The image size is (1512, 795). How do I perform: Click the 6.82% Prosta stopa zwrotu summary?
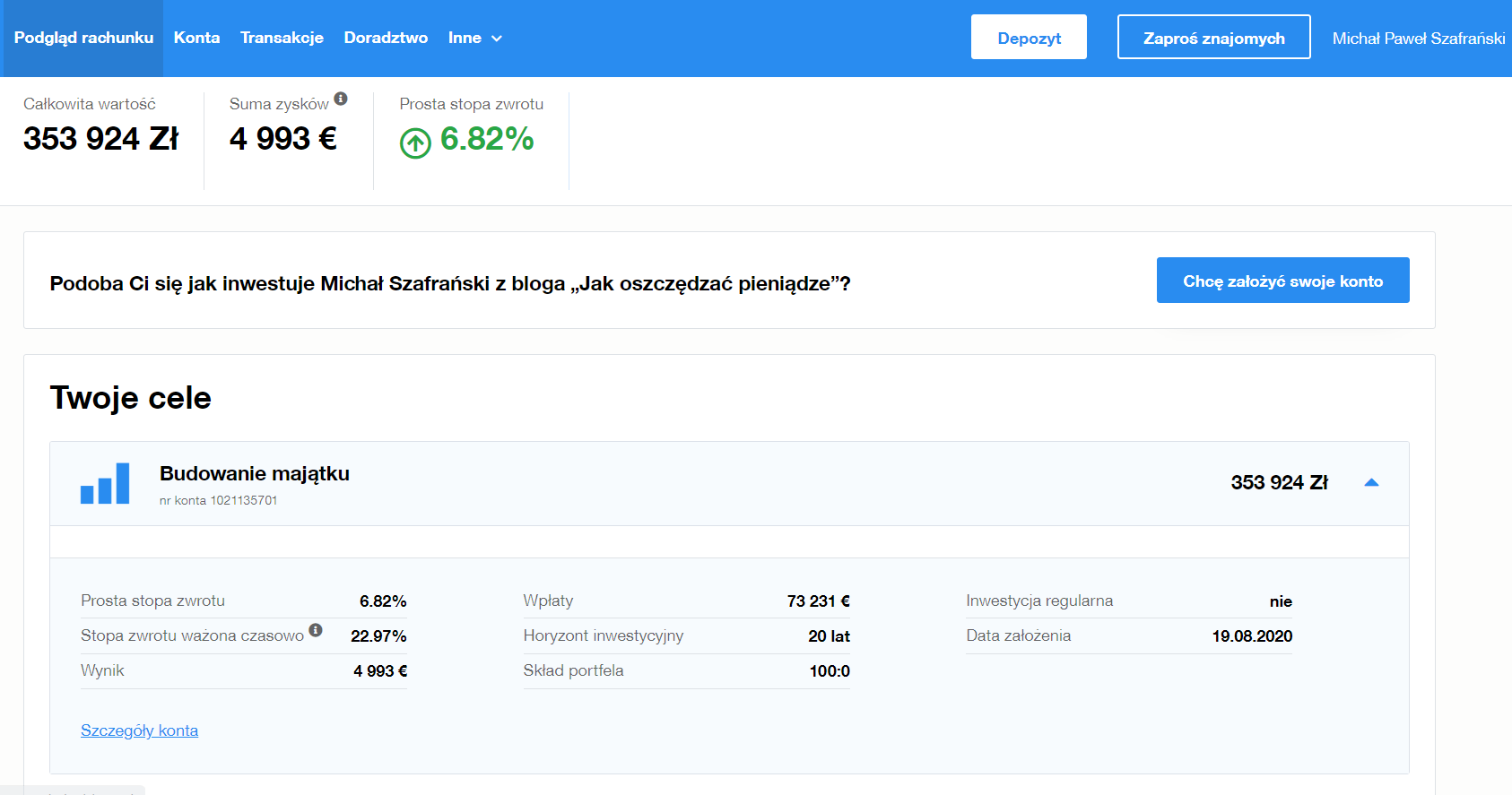pyautogui.click(x=487, y=139)
